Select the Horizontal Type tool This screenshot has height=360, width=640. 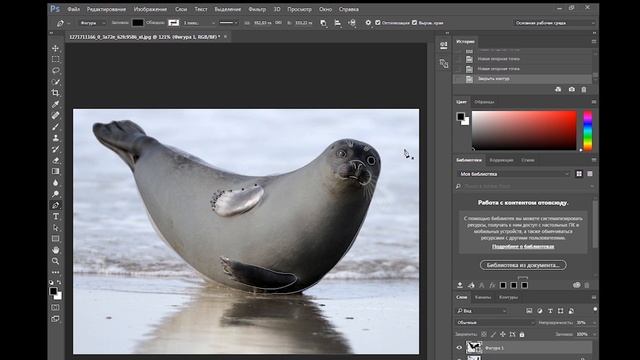click(56, 216)
